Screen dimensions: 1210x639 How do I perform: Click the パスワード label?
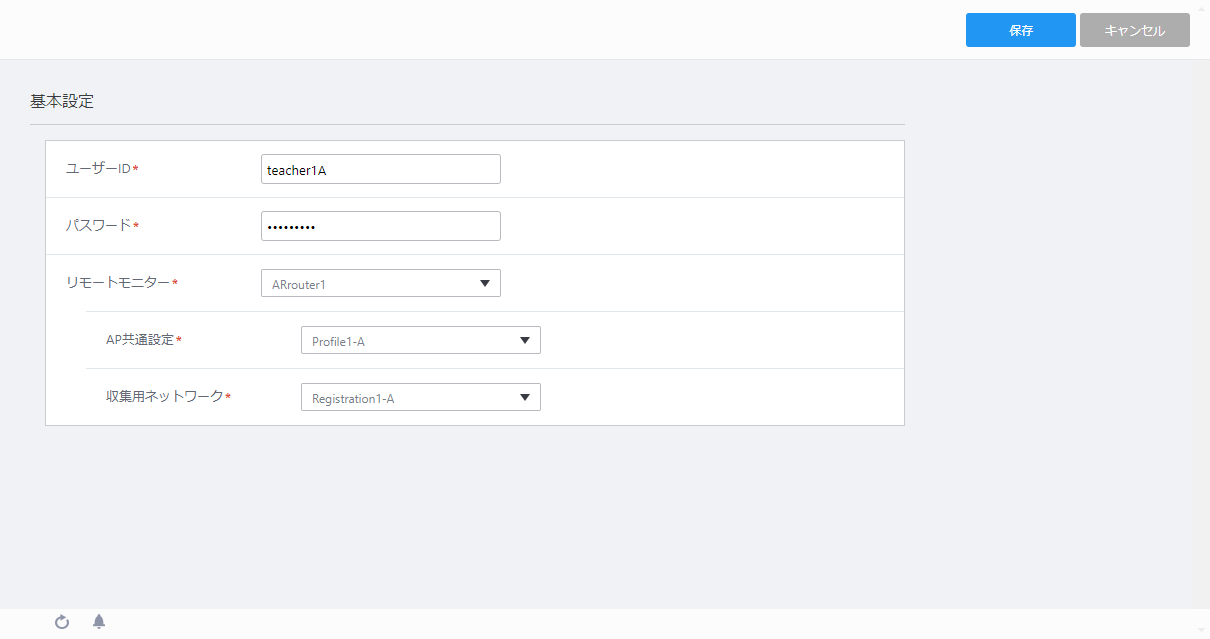point(101,225)
